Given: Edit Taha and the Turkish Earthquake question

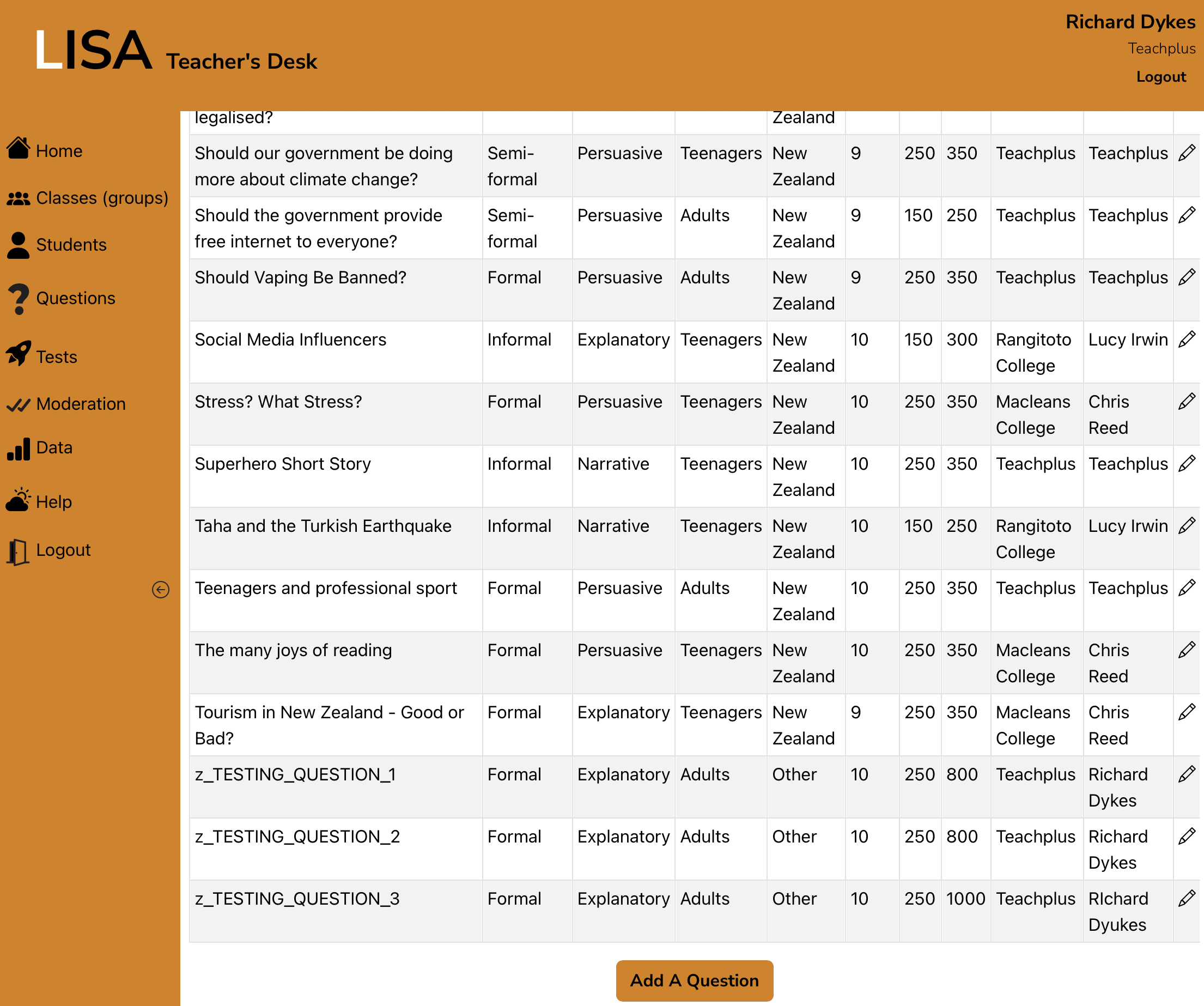Looking at the screenshot, I should pyautogui.click(x=1186, y=525).
